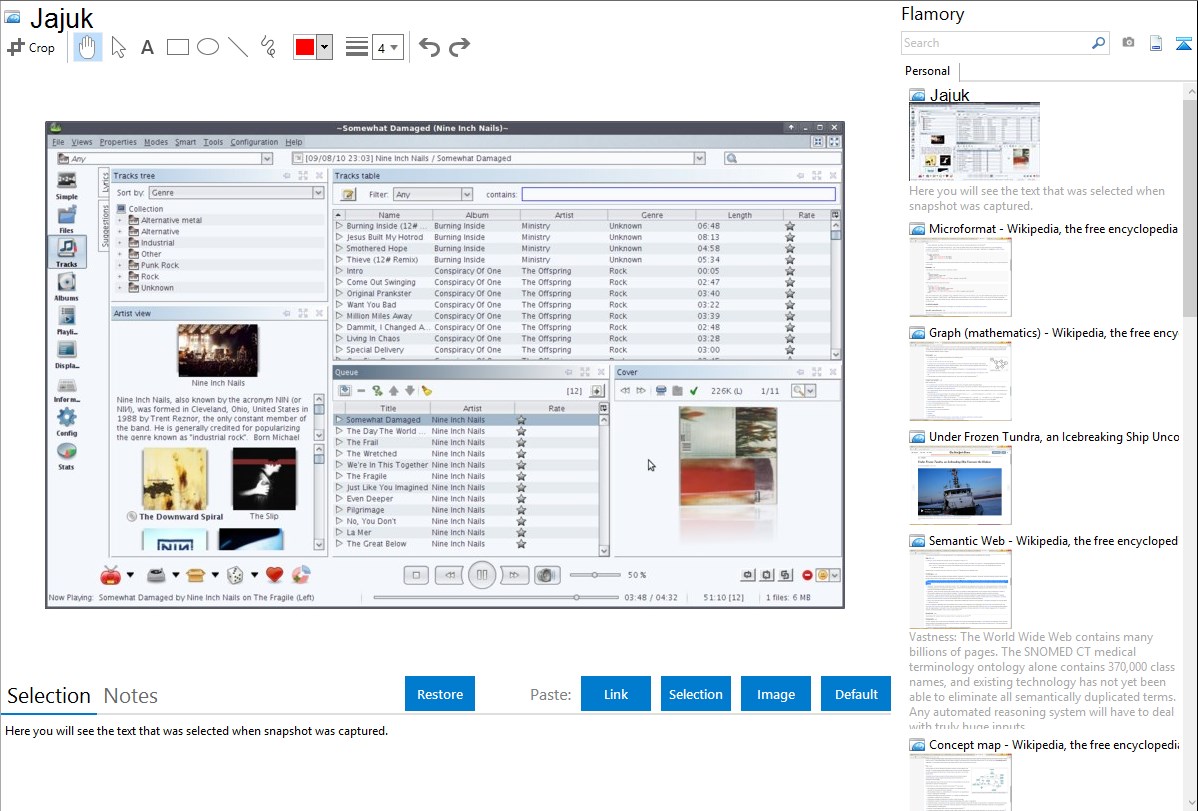1198x811 pixels.
Task: Open the Microformat Wikipedia snapshot title
Action: coord(1053,229)
